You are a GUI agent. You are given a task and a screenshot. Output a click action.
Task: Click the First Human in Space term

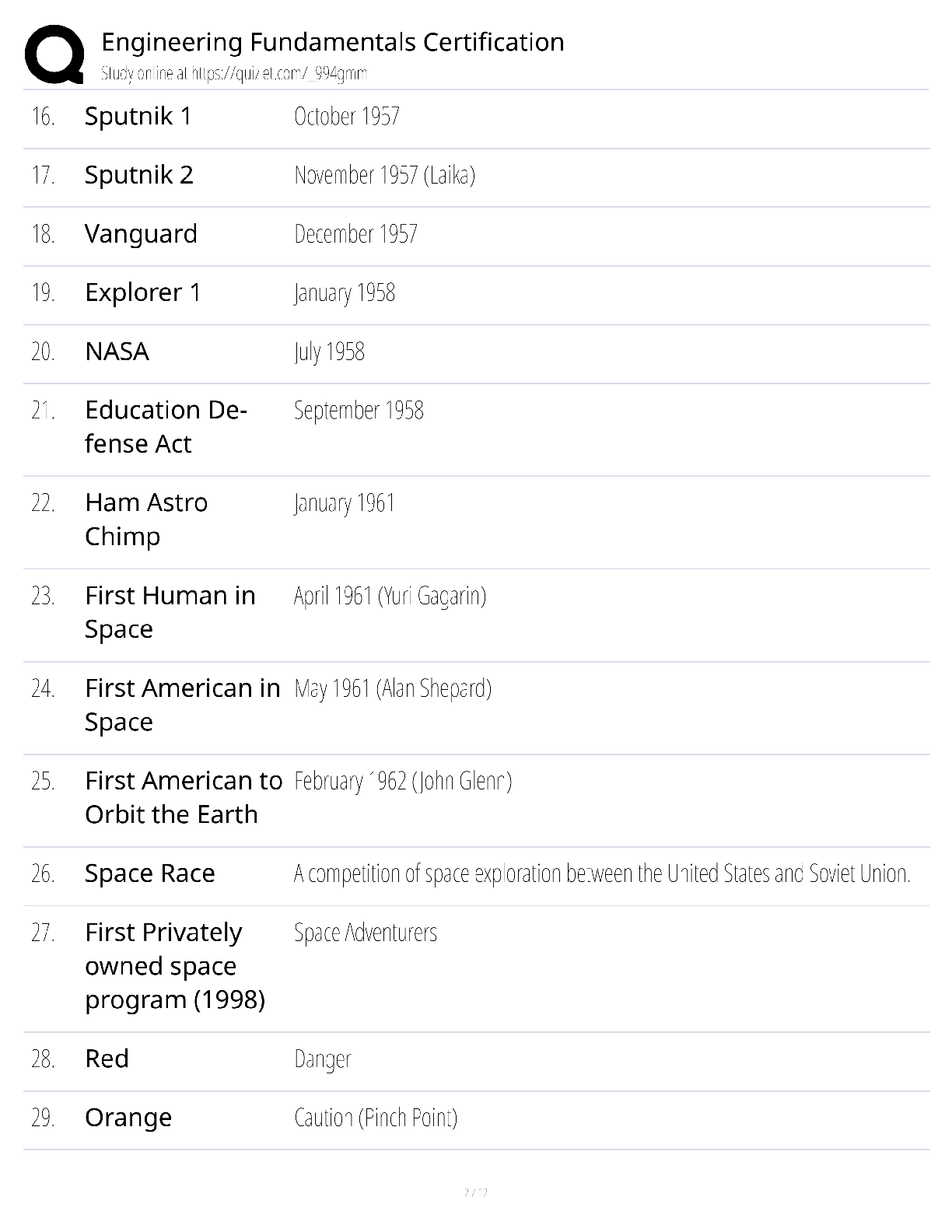(x=170, y=612)
